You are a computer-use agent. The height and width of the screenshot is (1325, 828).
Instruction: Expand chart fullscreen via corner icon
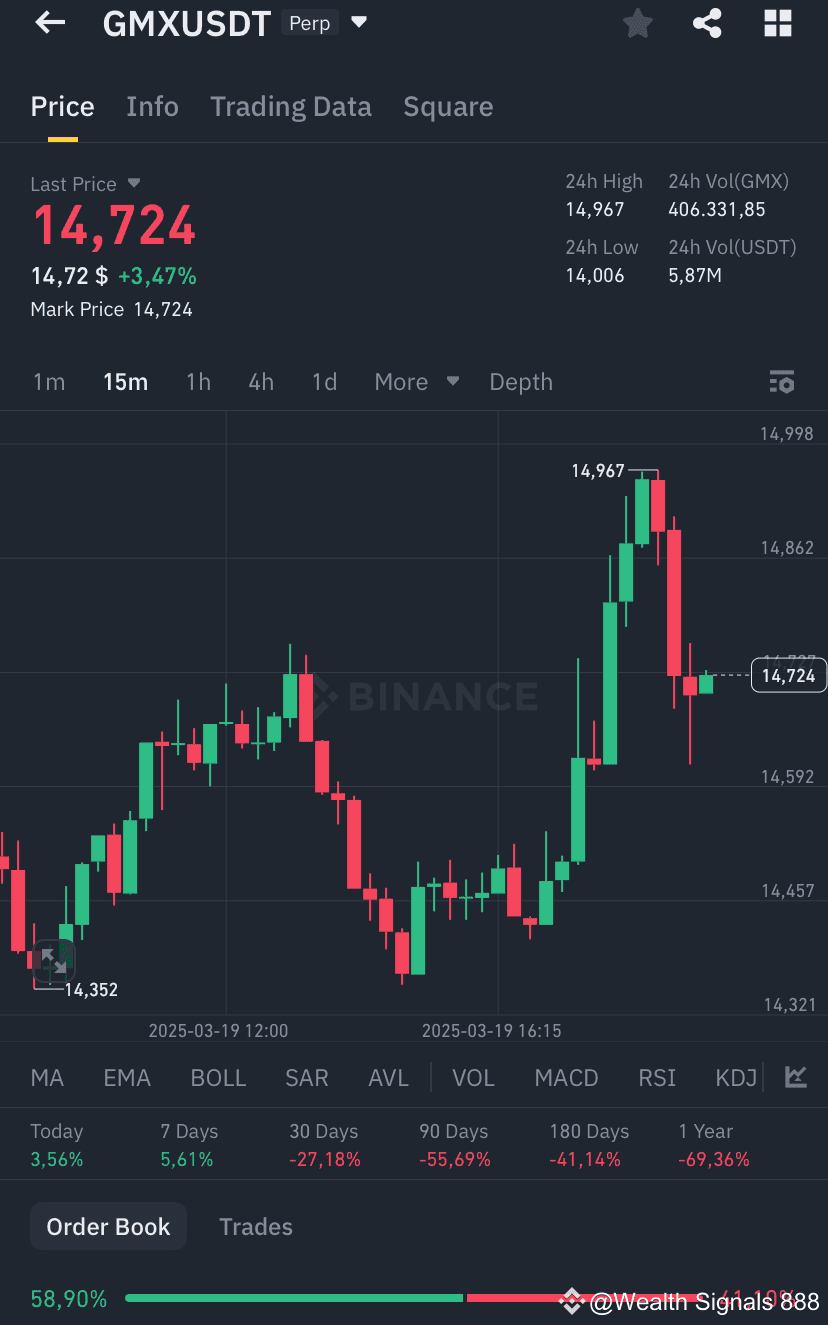55,961
